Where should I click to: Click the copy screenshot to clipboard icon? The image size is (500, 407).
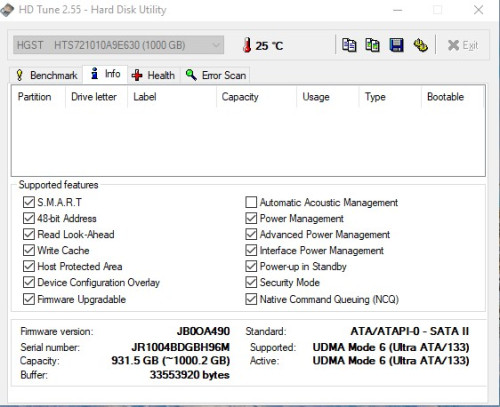click(x=372, y=45)
